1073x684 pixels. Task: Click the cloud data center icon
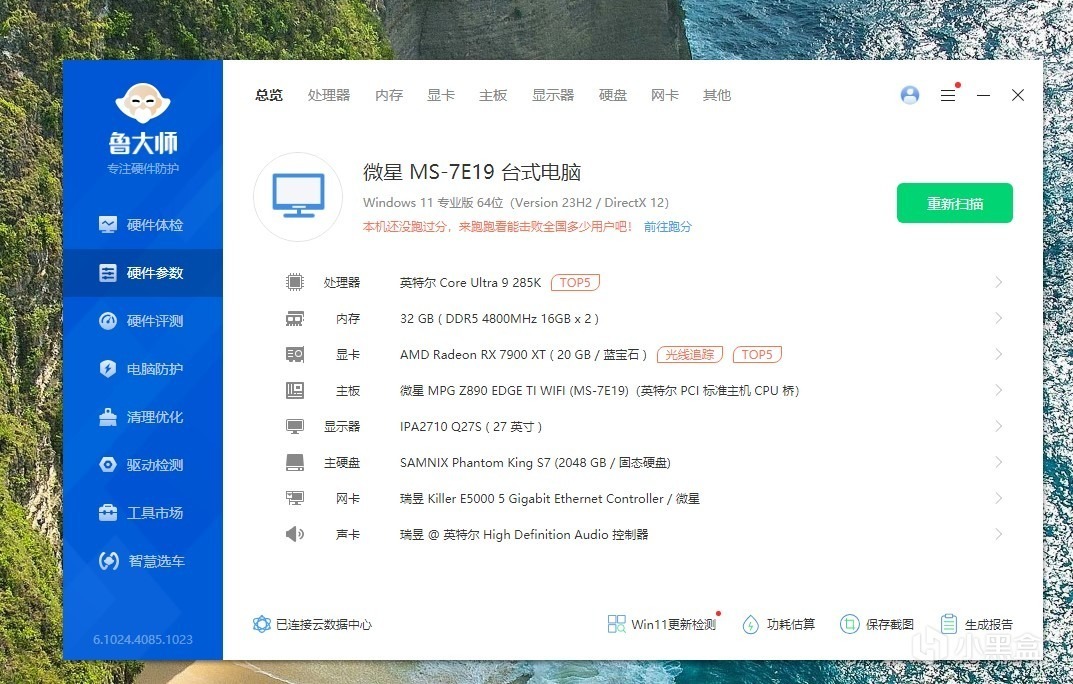pos(261,624)
